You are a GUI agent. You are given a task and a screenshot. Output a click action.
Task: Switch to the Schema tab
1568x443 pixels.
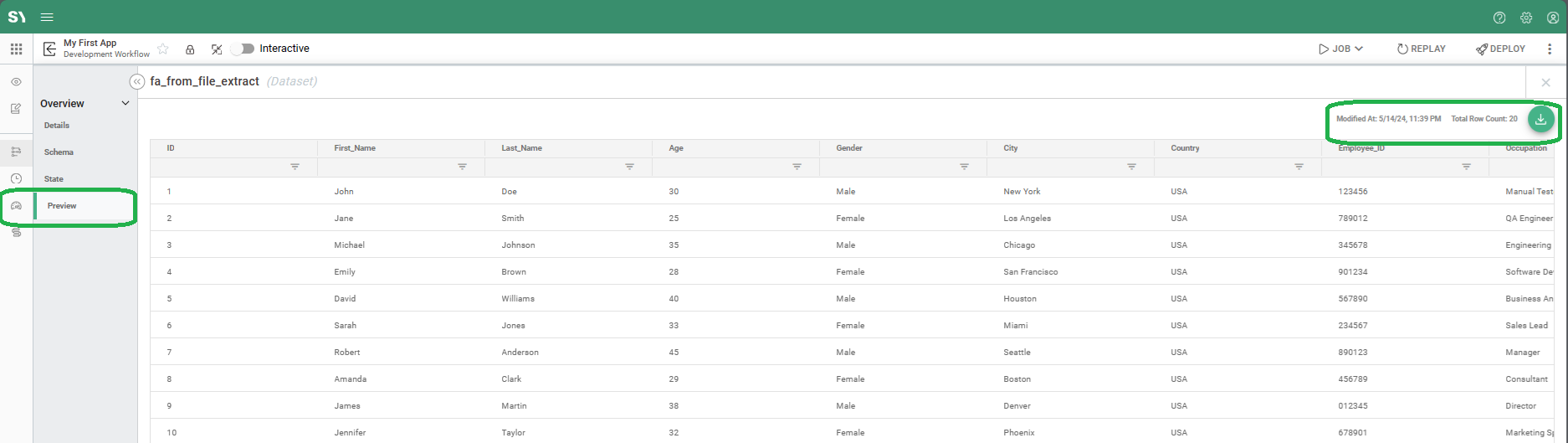point(59,152)
